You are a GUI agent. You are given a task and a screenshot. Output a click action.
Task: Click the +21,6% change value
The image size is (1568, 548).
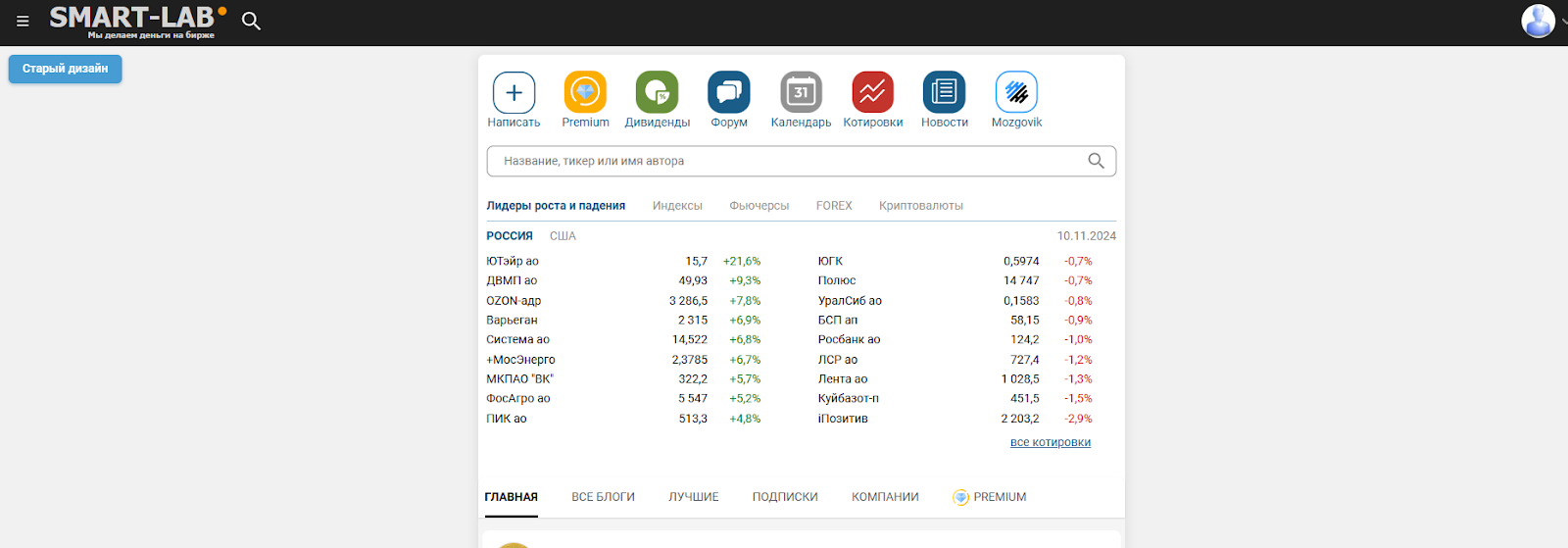point(742,262)
